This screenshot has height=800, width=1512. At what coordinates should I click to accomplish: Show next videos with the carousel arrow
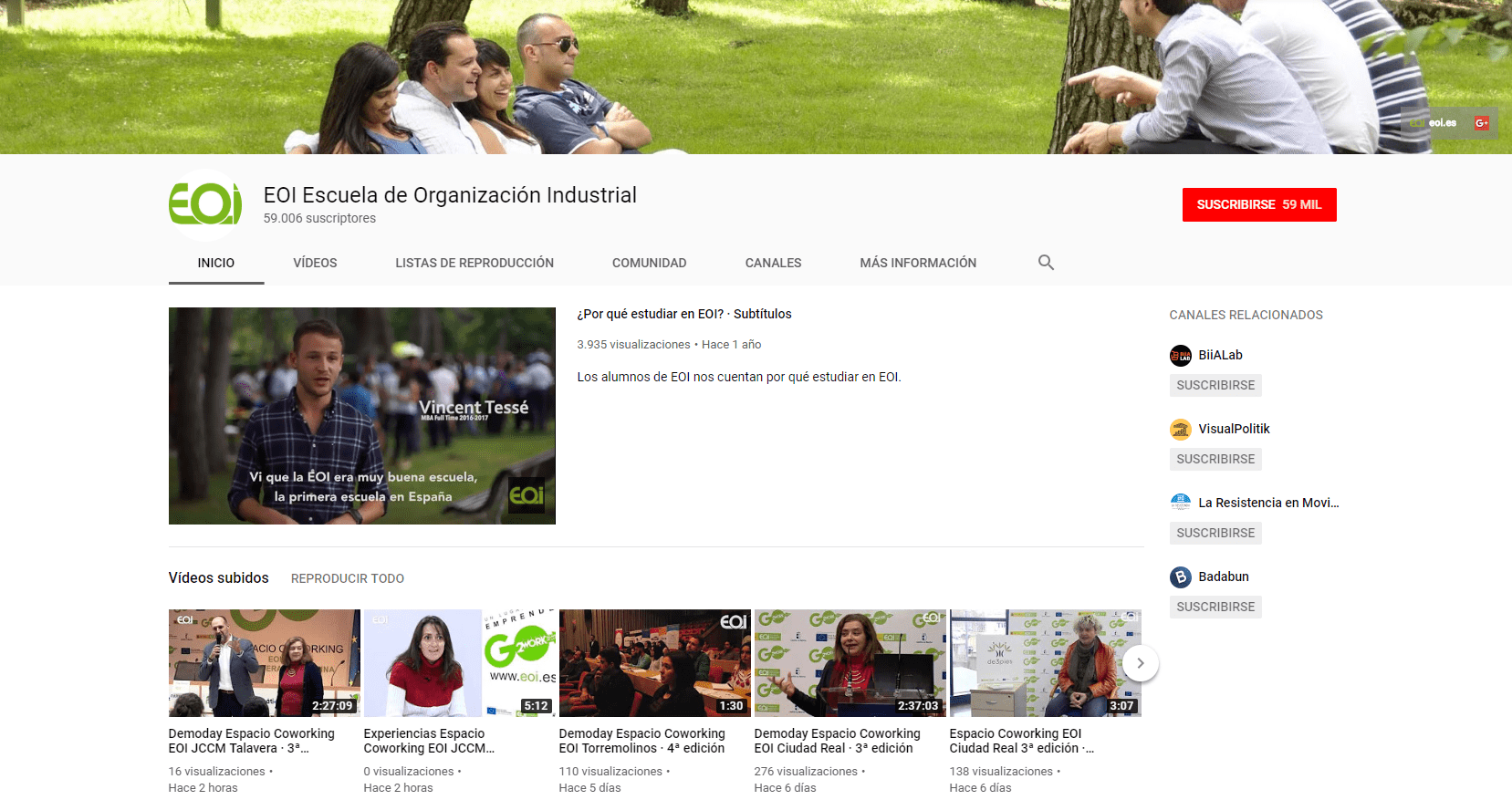[x=1140, y=663]
